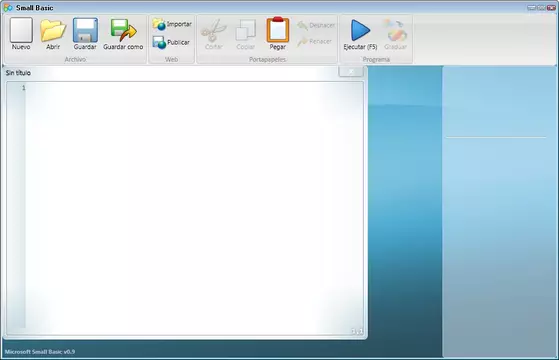Maximize the Small Basic window
559x360 pixels.
tap(541, 7)
